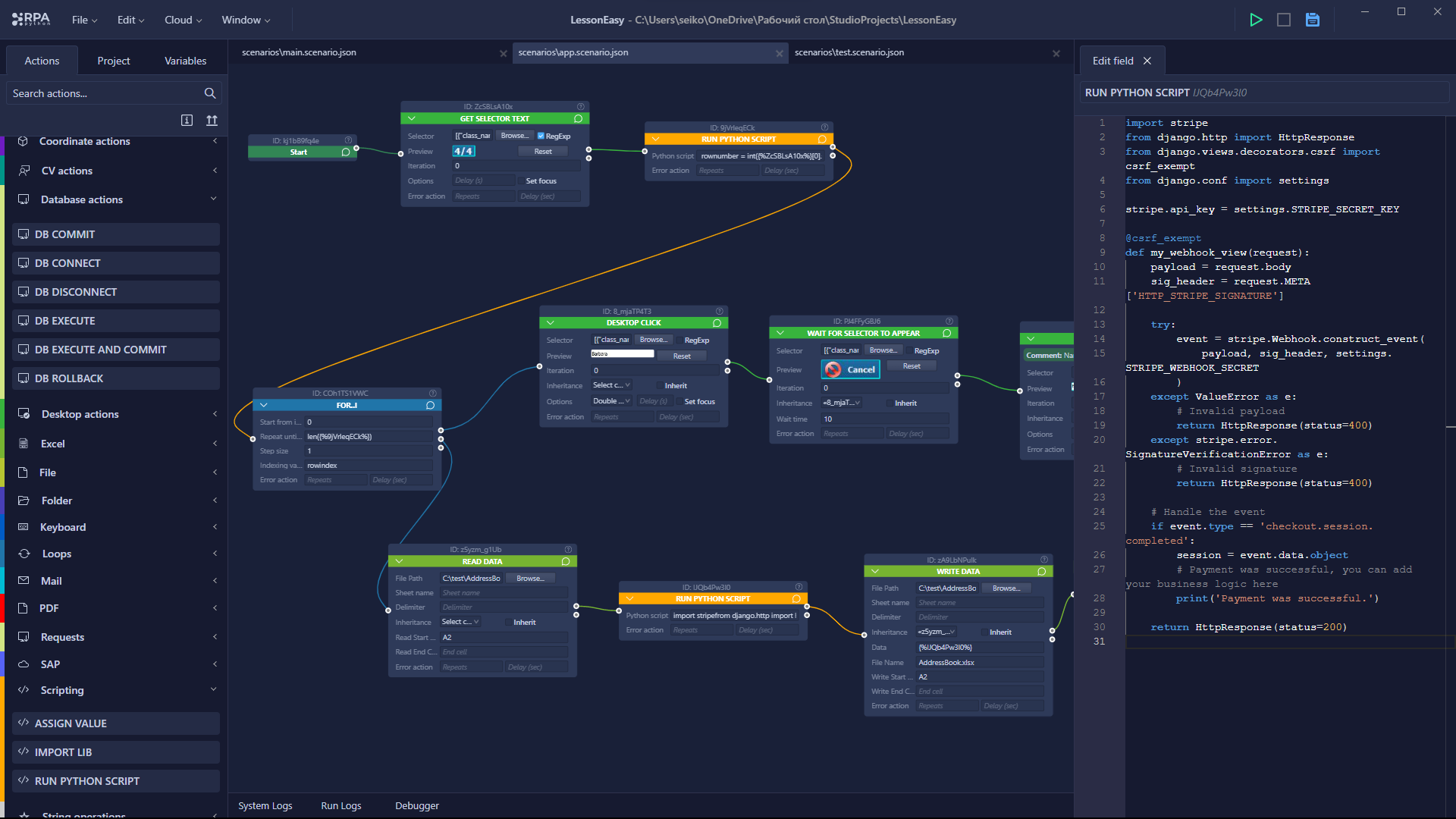Select the Variables tab in left panel
The width and height of the screenshot is (1456, 819).
pos(185,60)
